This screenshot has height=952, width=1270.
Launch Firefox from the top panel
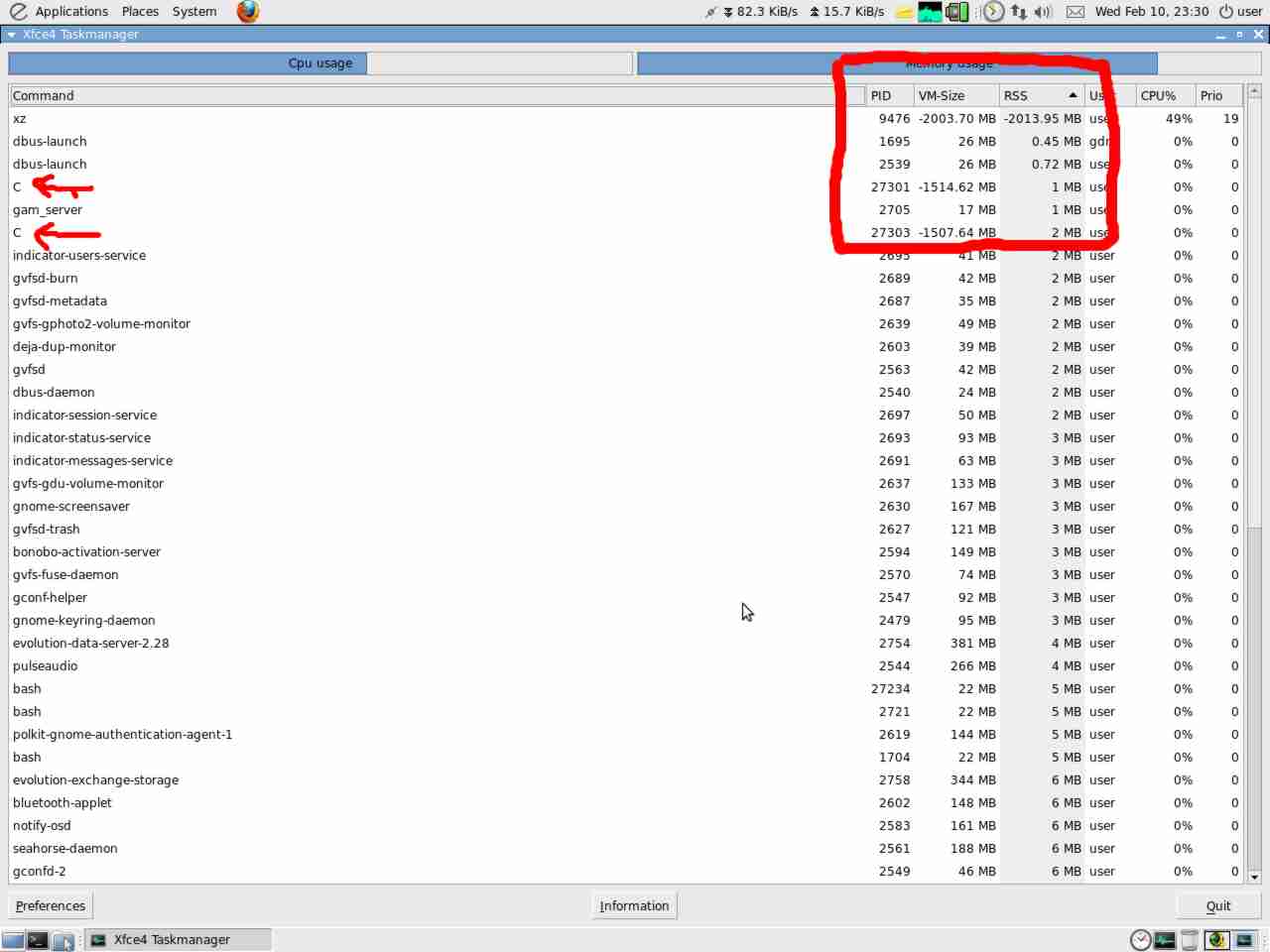click(x=248, y=12)
